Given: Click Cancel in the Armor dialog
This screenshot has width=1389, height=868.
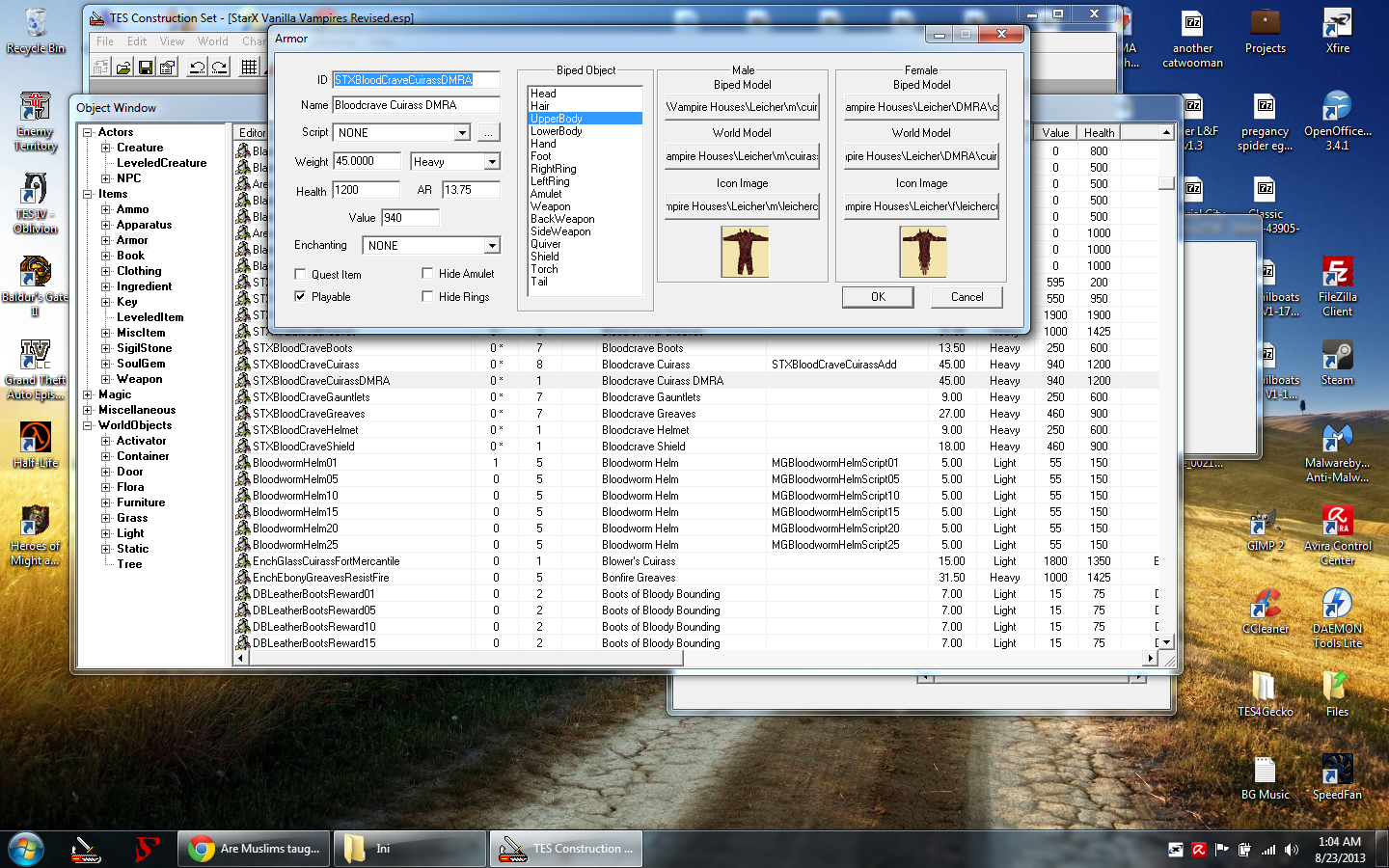Looking at the screenshot, I should click(967, 297).
